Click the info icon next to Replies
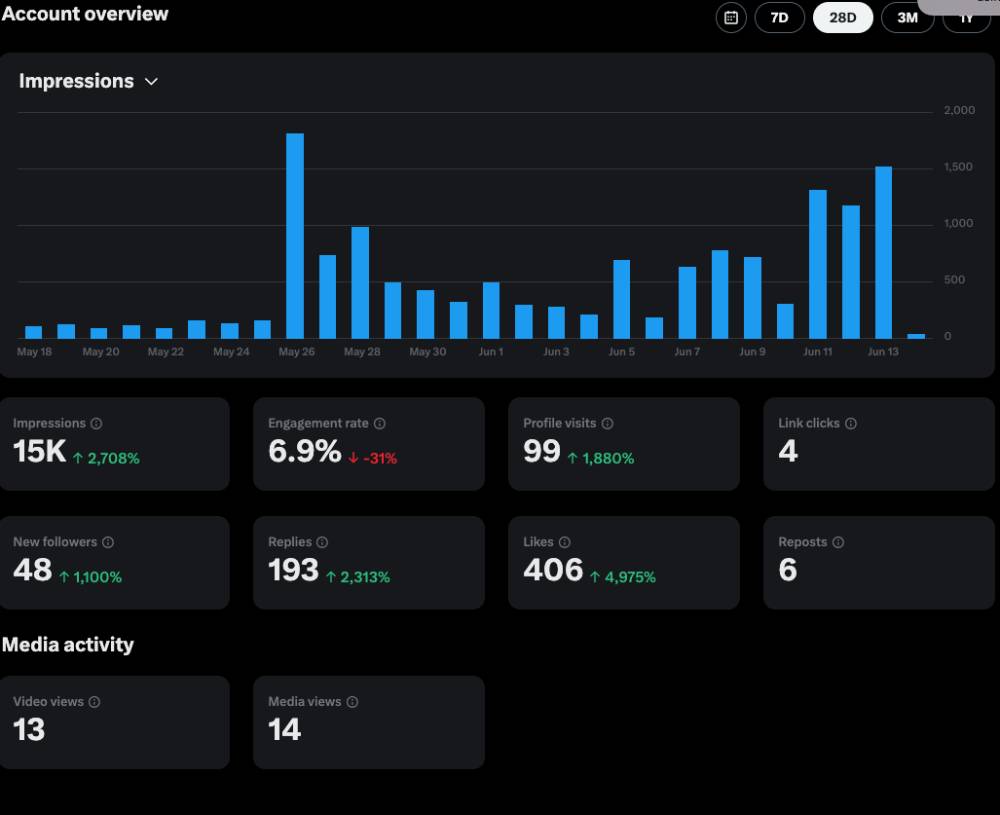This screenshot has height=815, width=1000. coord(322,542)
